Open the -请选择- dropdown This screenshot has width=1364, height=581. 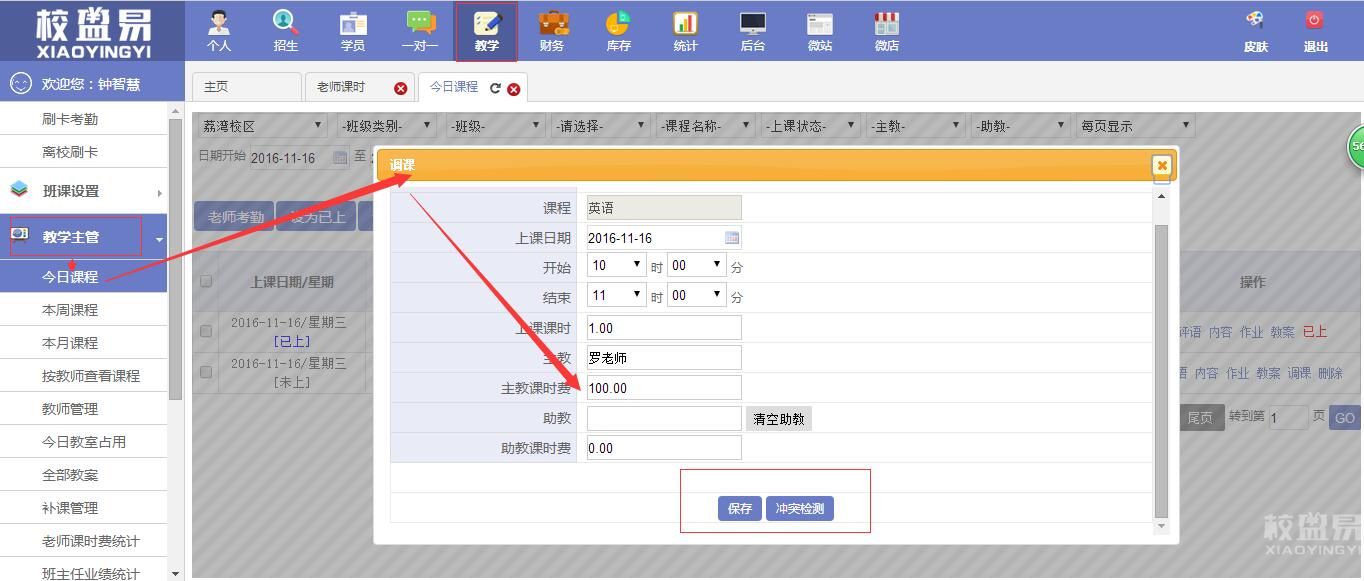pos(600,126)
